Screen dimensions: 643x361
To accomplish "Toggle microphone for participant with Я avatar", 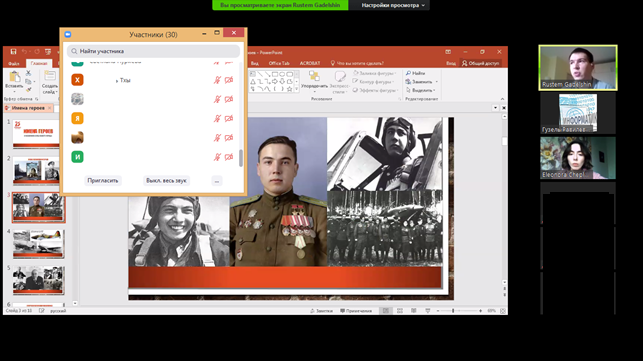I will [x=217, y=119].
